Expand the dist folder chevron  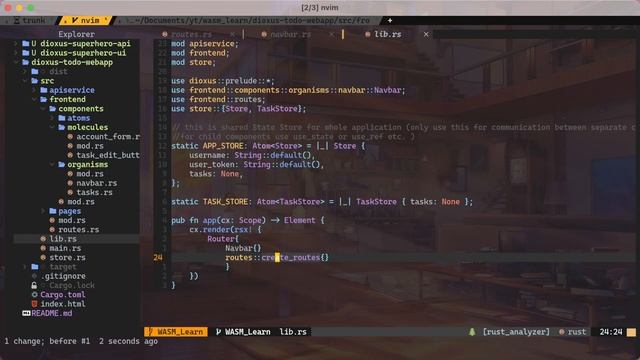(x=25, y=72)
